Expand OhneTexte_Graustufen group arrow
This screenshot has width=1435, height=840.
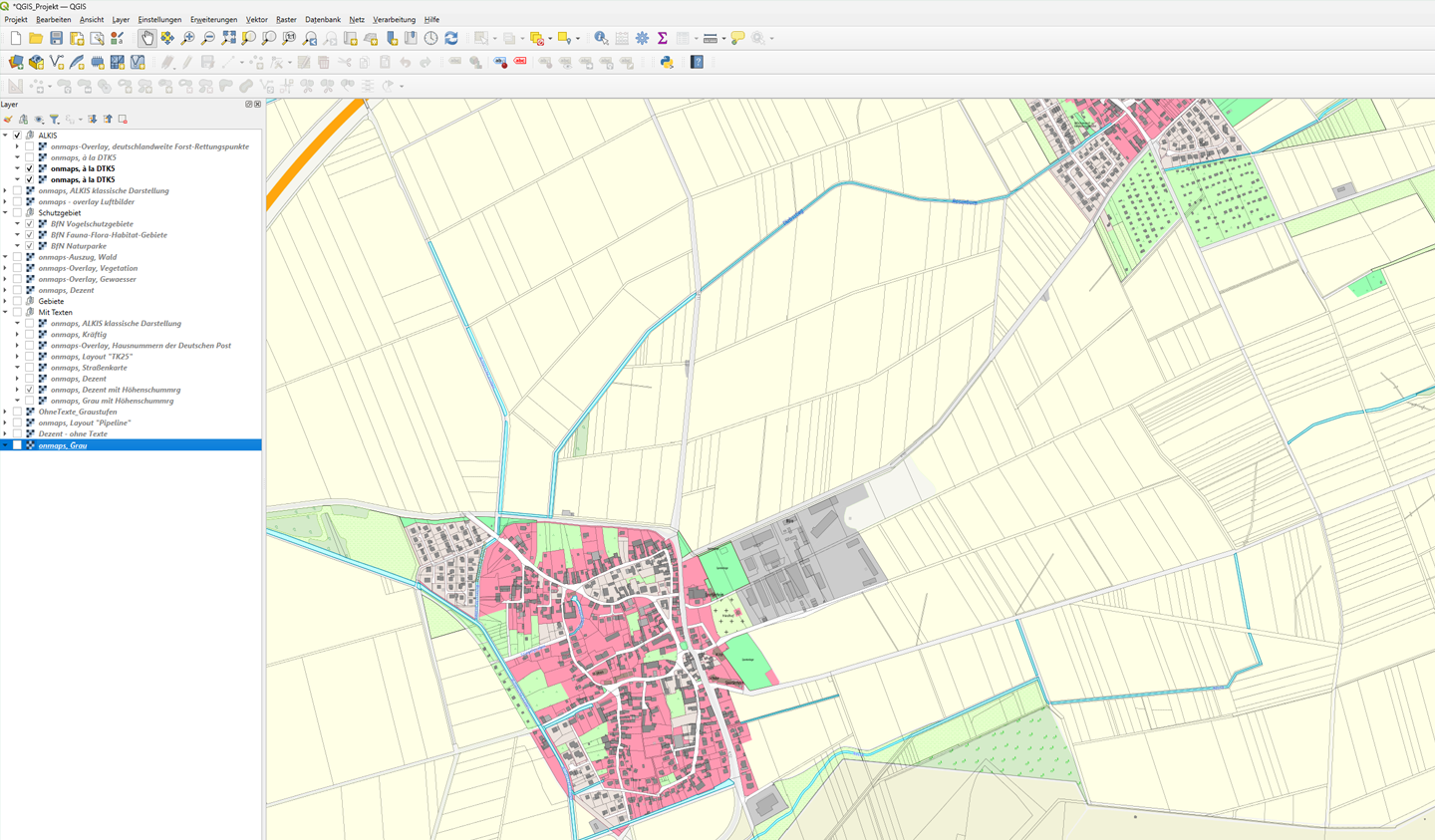5,412
